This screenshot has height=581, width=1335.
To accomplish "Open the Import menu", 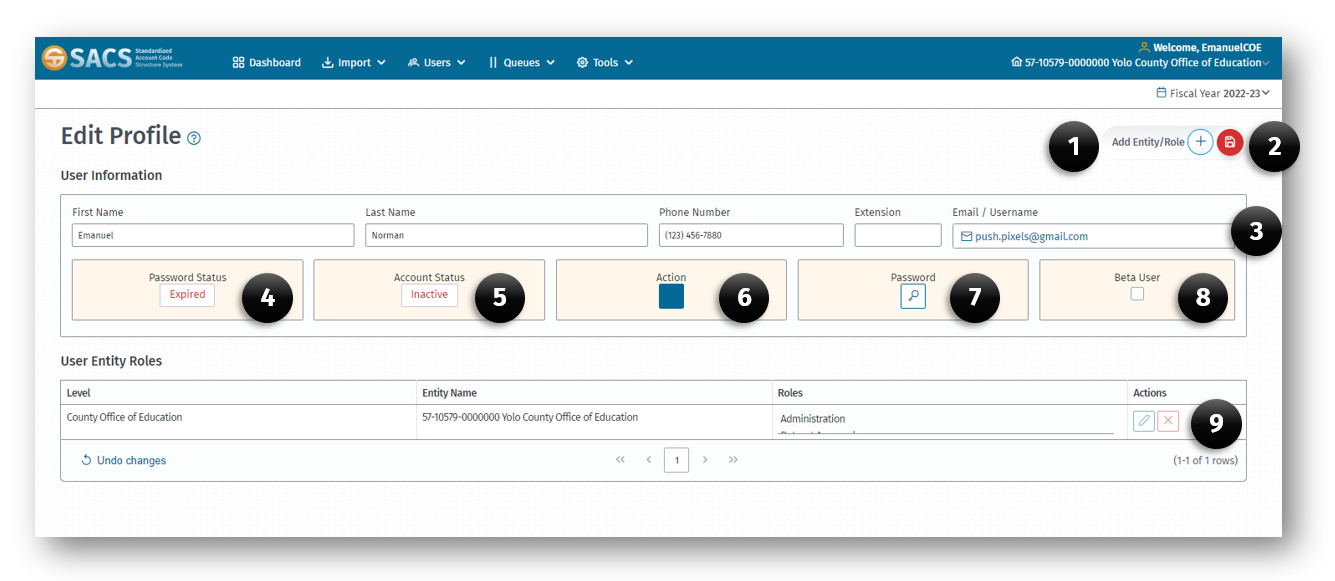I will coord(353,62).
